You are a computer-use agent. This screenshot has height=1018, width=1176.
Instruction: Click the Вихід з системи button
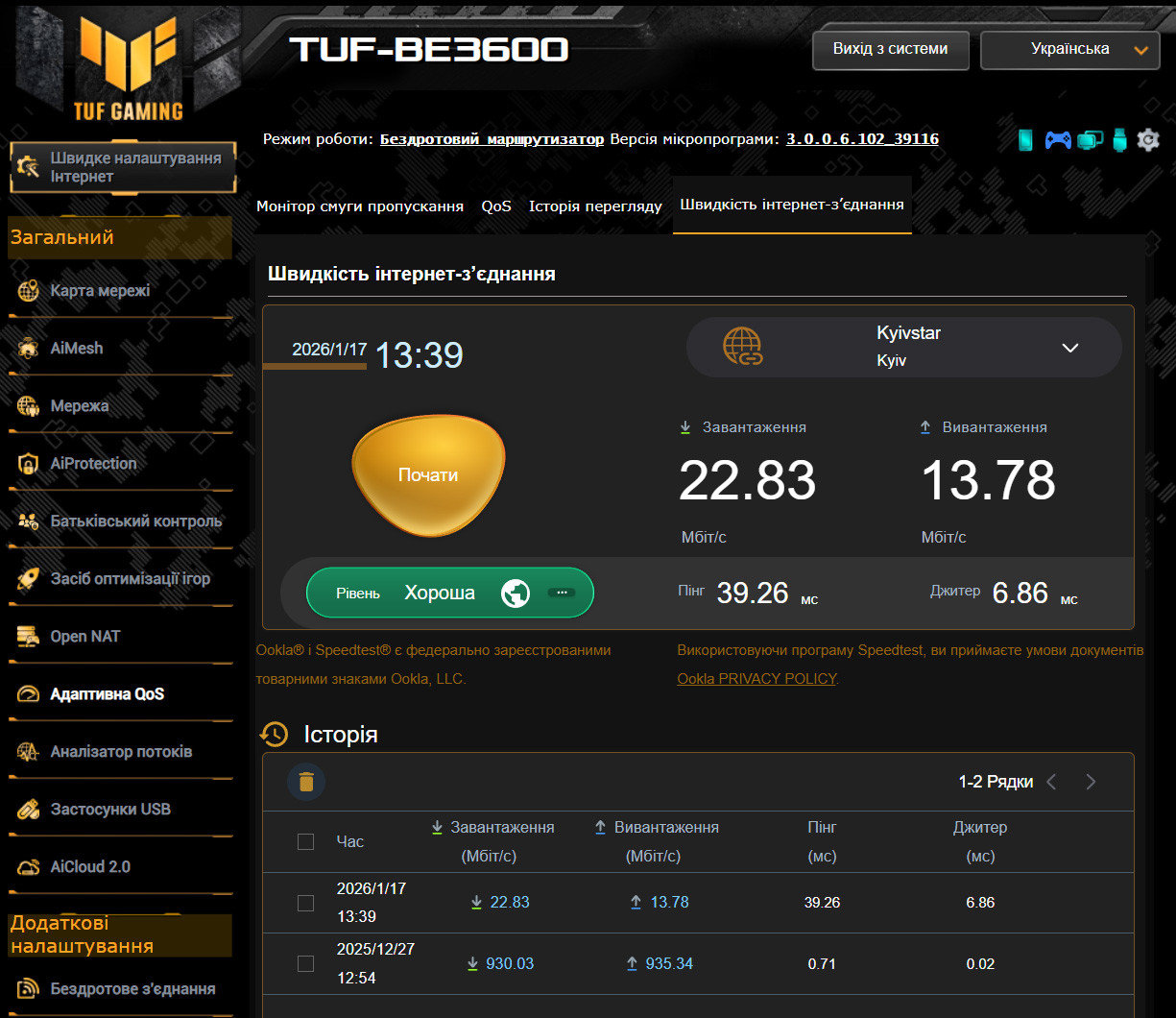click(x=891, y=50)
